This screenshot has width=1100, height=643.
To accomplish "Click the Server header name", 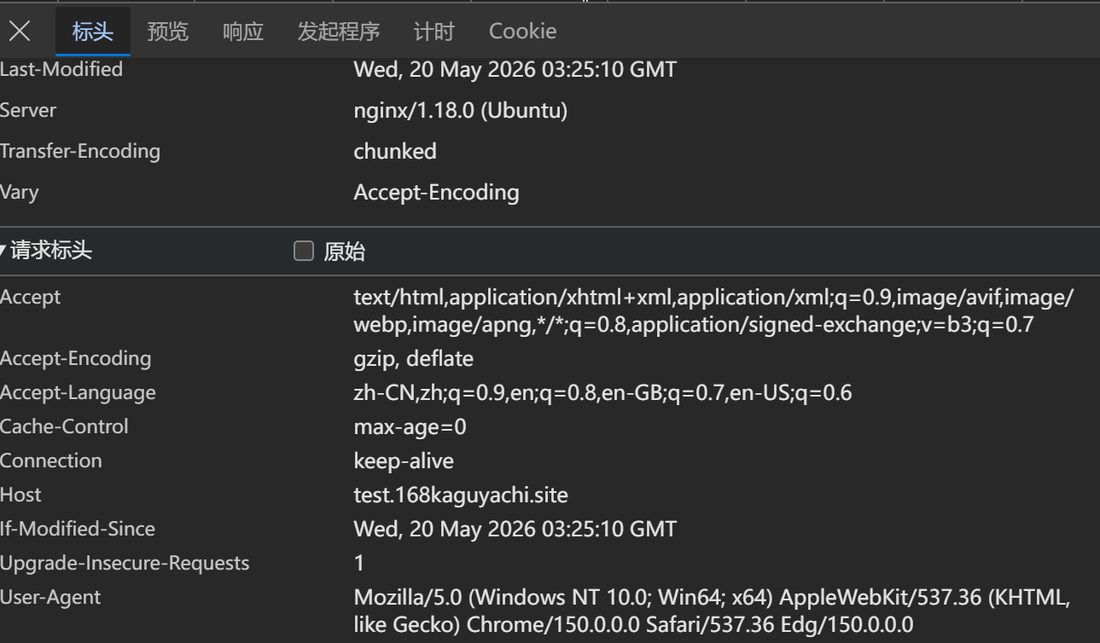I will [x=28, y=111].
